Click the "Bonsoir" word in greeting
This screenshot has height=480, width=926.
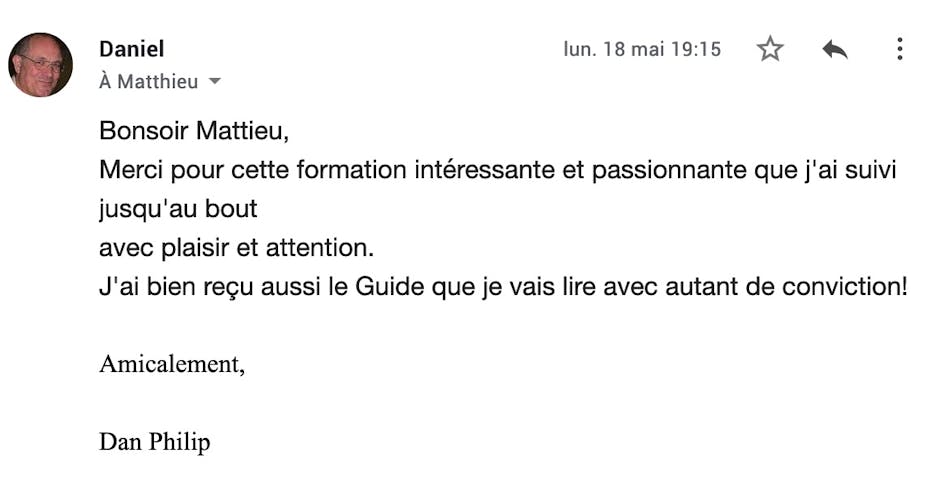coord(144,130)
